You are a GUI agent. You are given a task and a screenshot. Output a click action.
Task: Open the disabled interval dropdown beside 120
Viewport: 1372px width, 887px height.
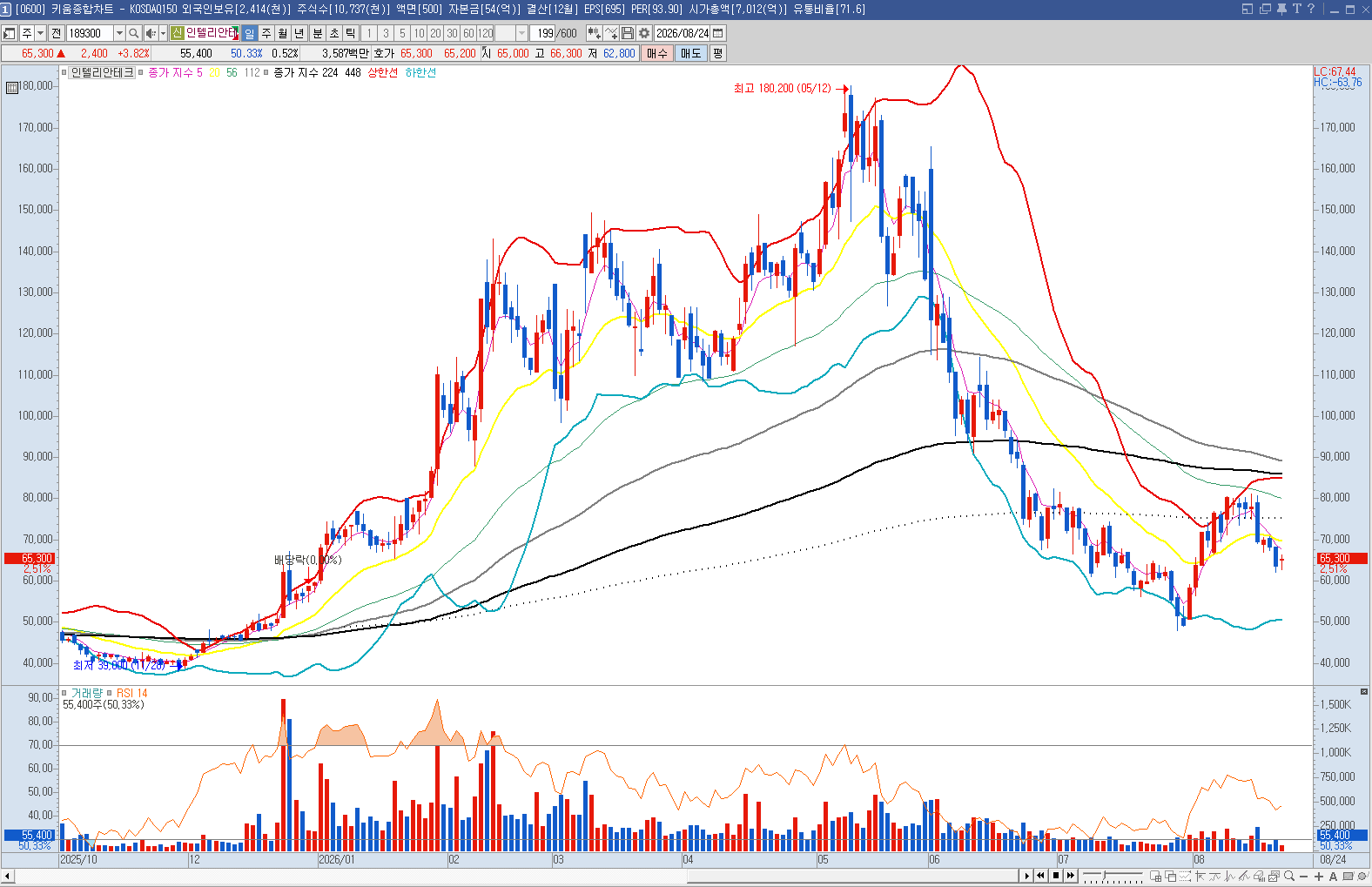521,33
